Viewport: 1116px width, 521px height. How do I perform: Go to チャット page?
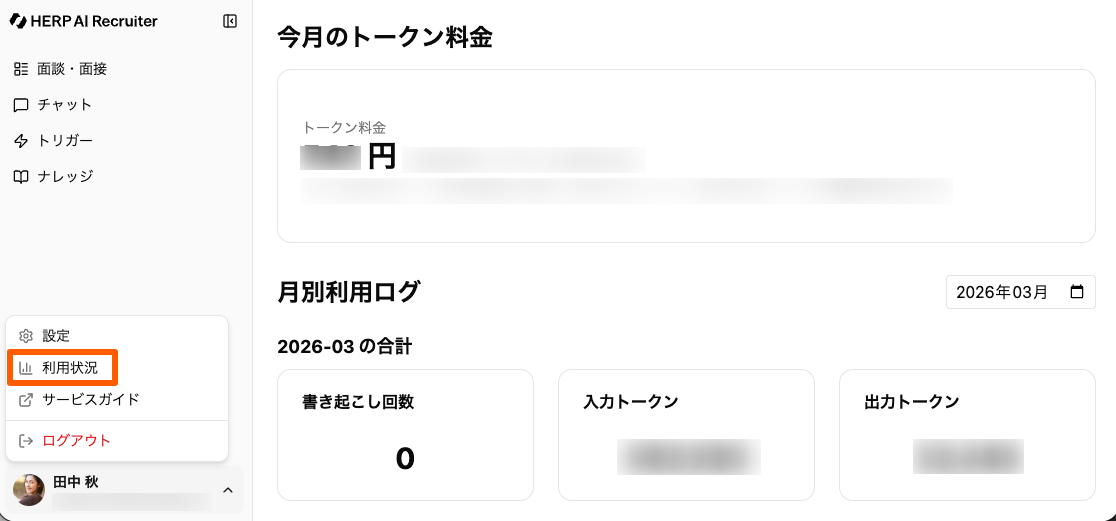click(x=65, y=105)
